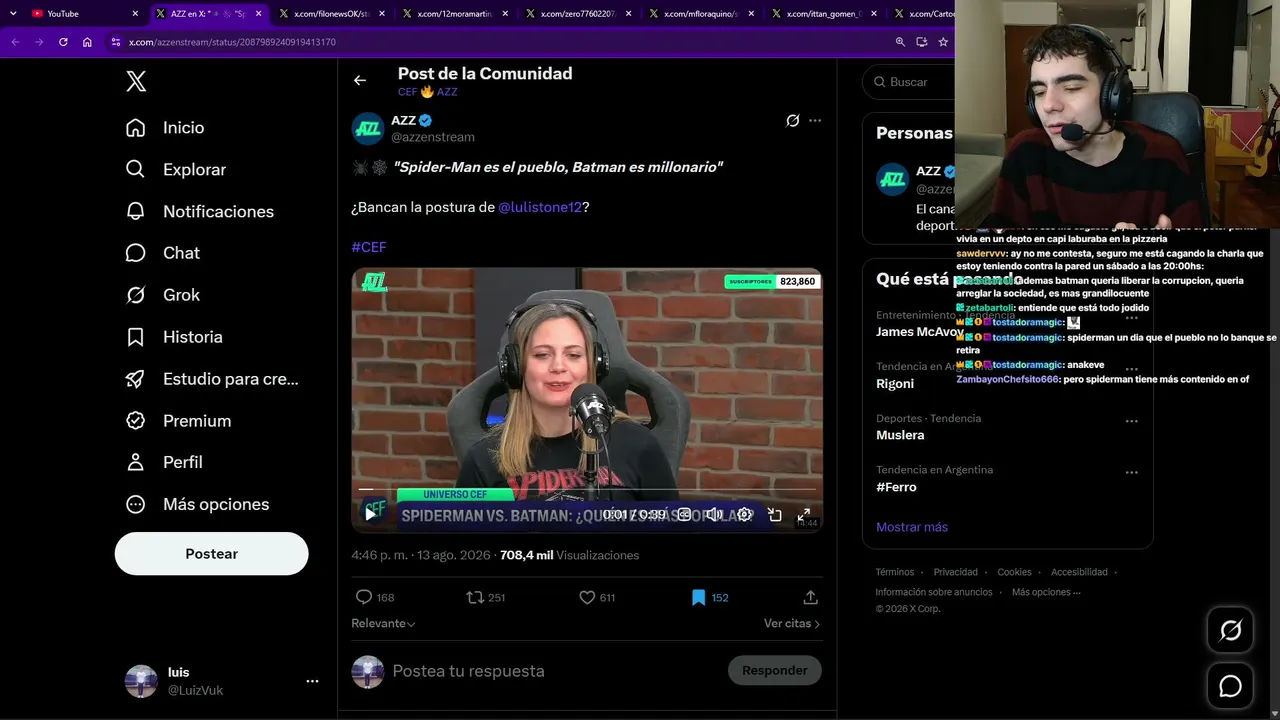The width and height of the screenshot is (1280, 720).
Task: Go to Inicio in the sidebar
Action: coord(165,128)
